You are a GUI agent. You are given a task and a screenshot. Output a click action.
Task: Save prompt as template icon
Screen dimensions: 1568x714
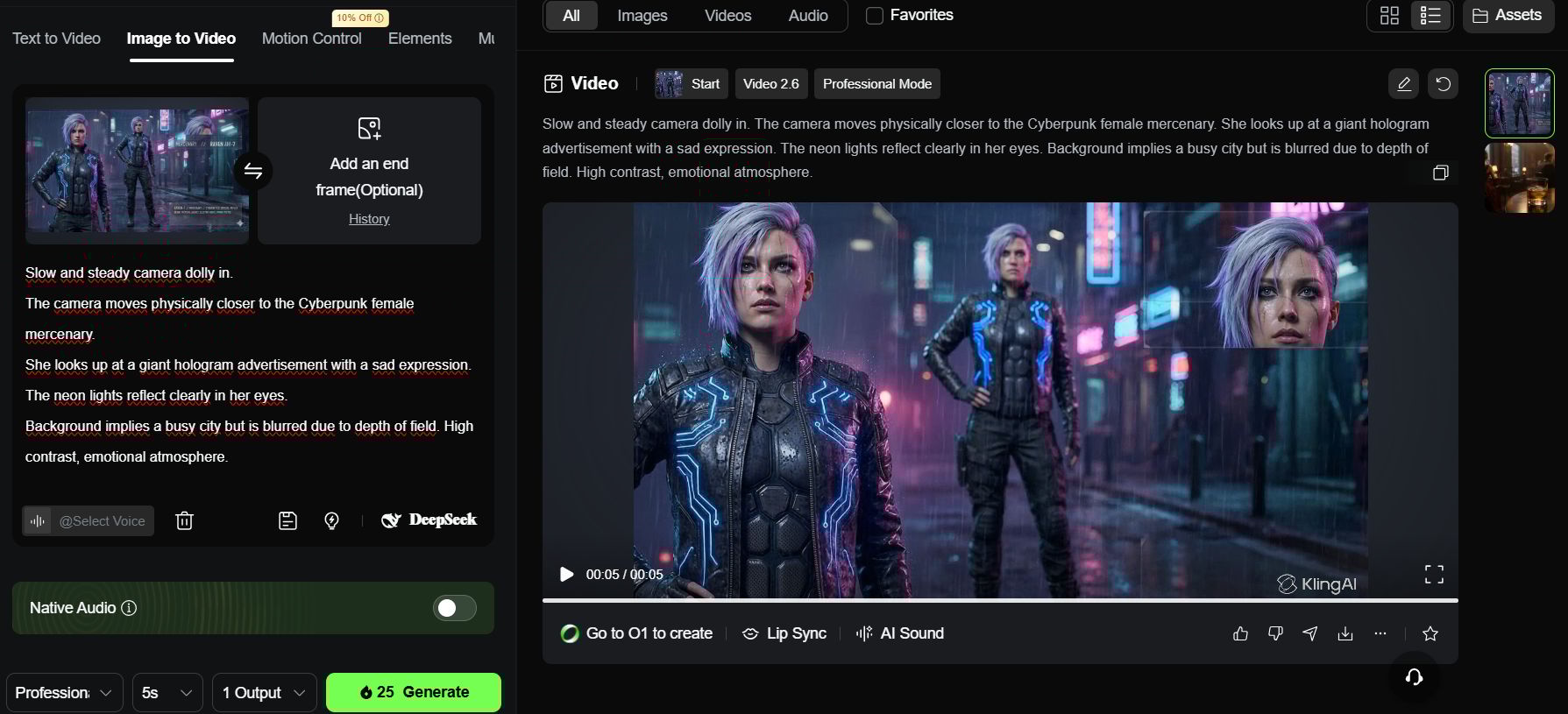pos(287,521)
